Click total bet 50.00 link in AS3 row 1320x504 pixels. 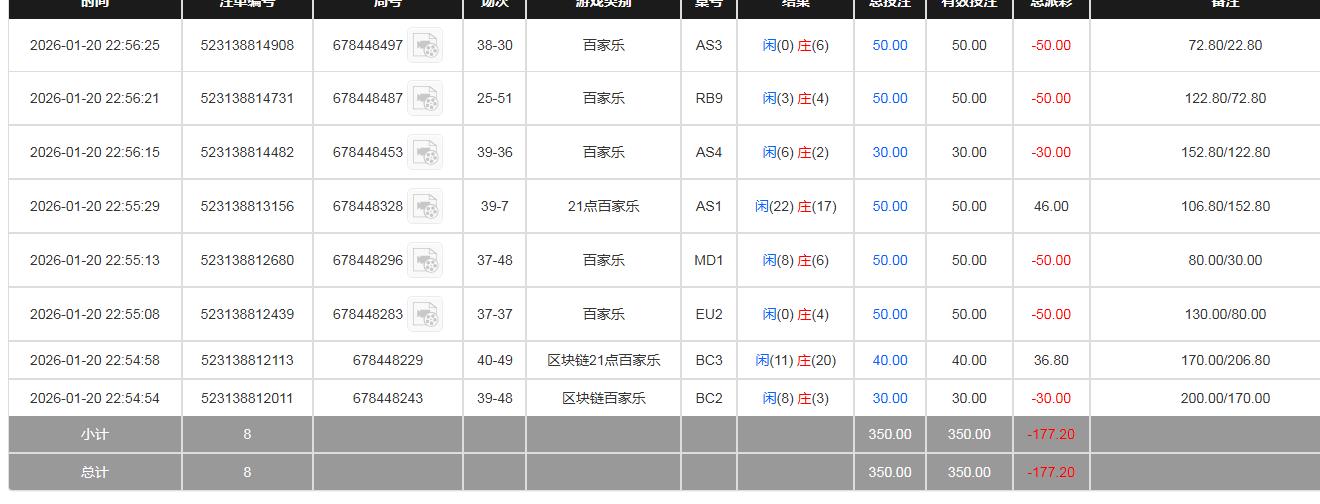pos(890,45)
